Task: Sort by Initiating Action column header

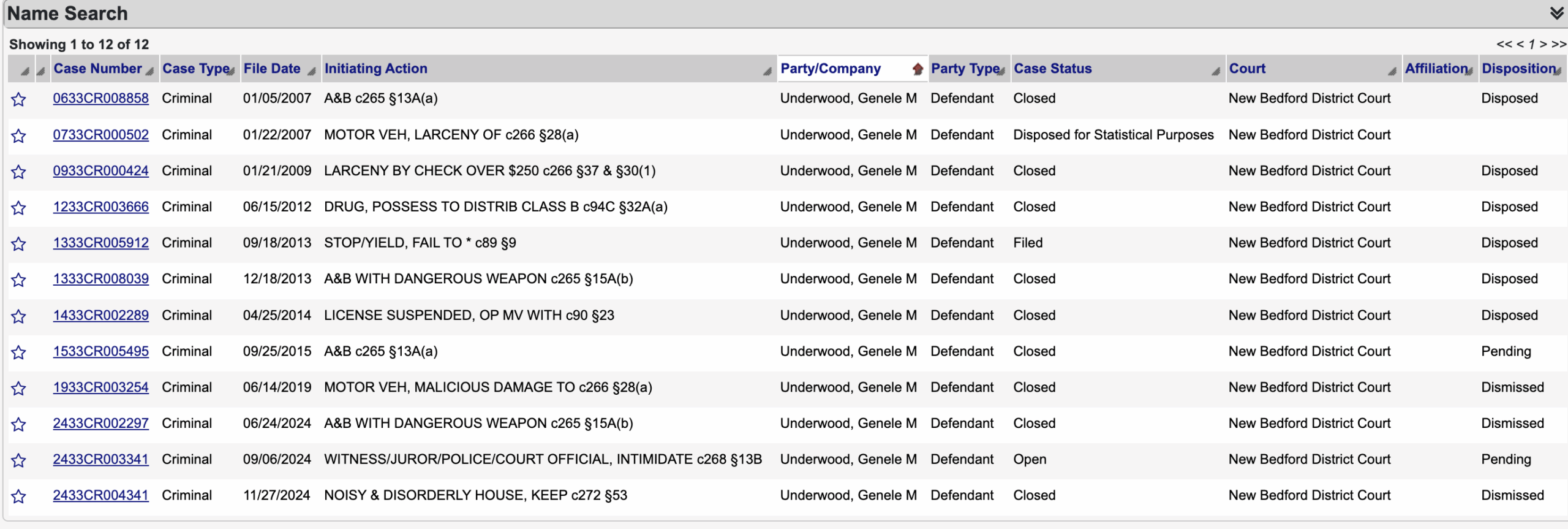Action: pyautogui.click(x=375, y=69)
